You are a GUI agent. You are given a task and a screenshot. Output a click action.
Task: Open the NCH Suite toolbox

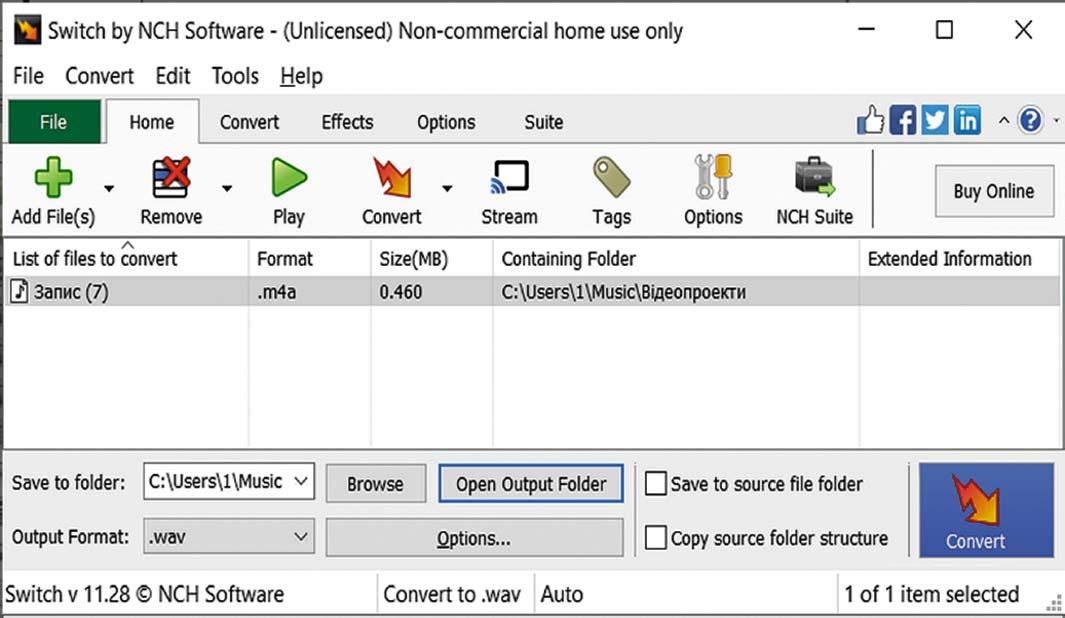click(x=814, y=177)
